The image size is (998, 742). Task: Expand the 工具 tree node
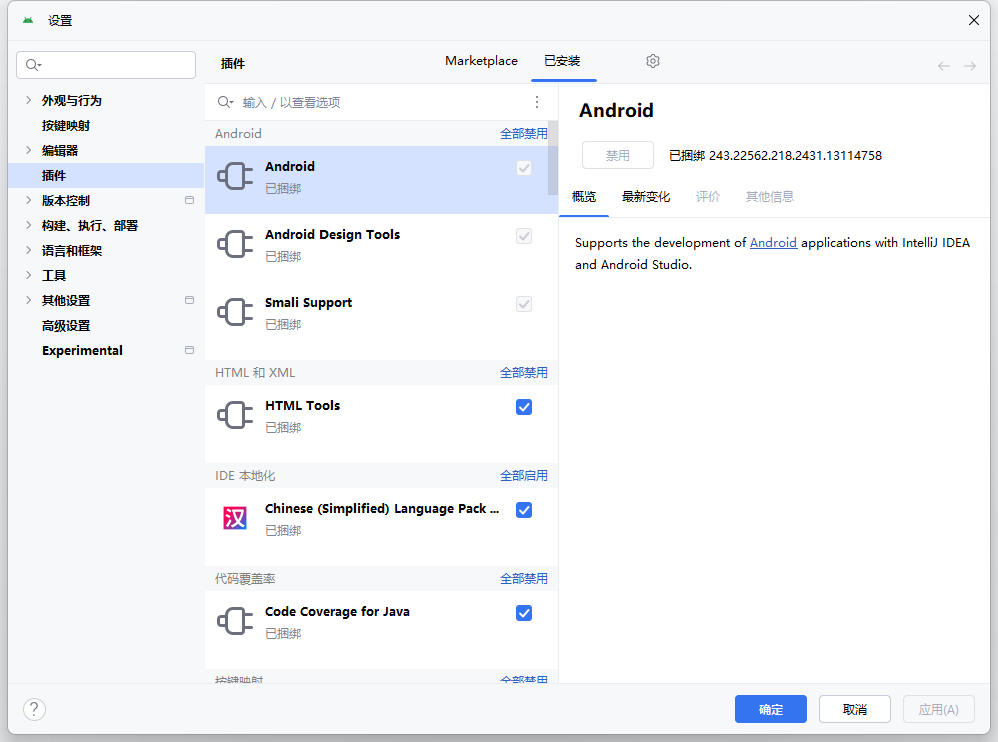coord(29,275)
